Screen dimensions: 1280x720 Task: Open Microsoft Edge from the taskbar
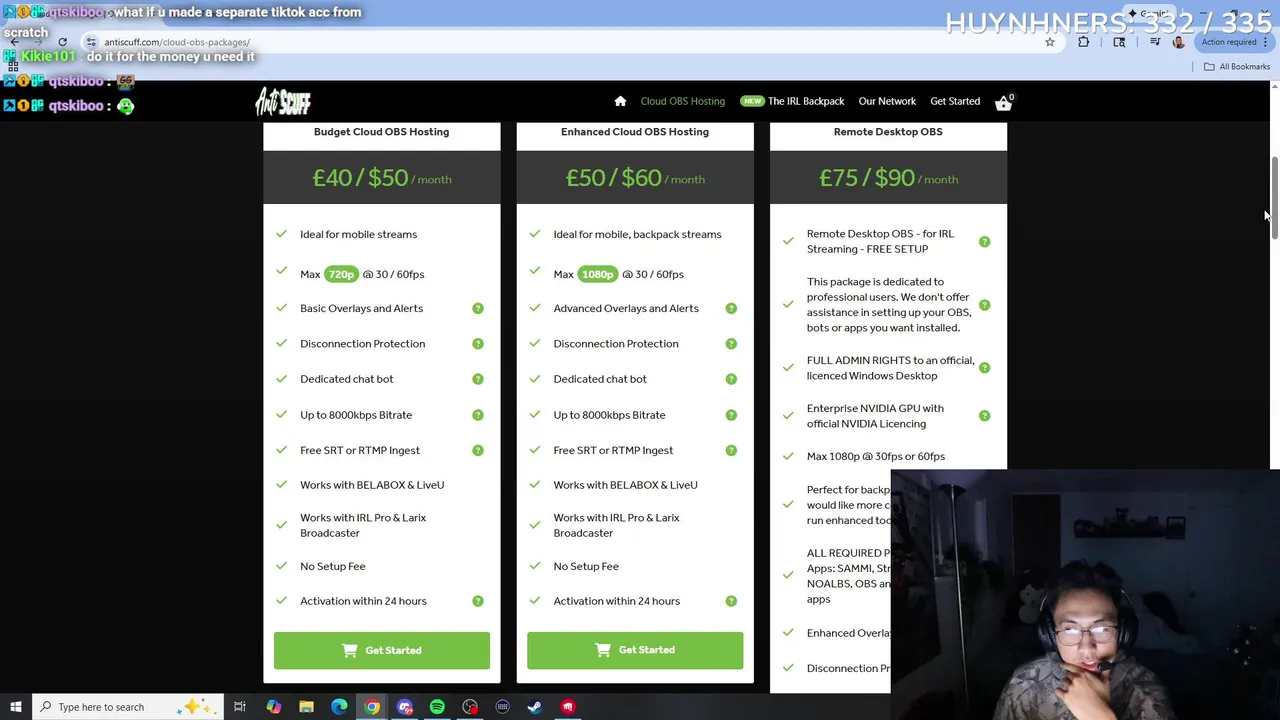point(339,707)
